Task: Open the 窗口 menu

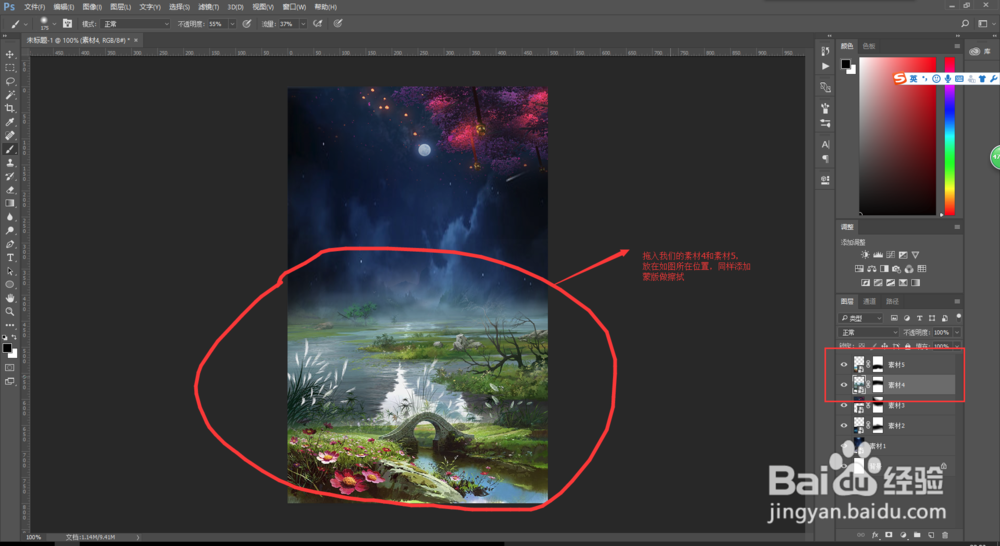Action: [x=293, y=7]
